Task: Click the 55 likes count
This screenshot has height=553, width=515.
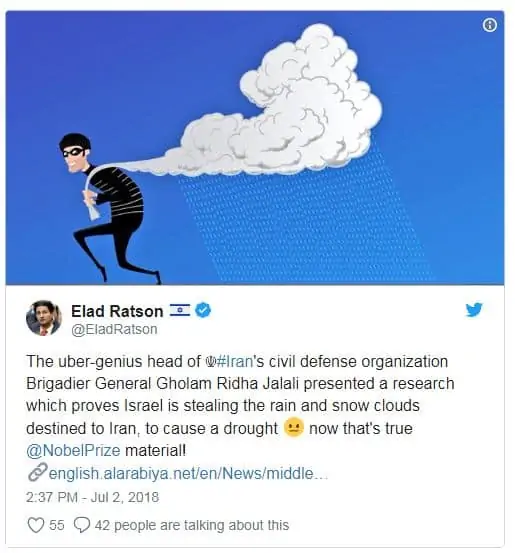Action: point(56,525)
